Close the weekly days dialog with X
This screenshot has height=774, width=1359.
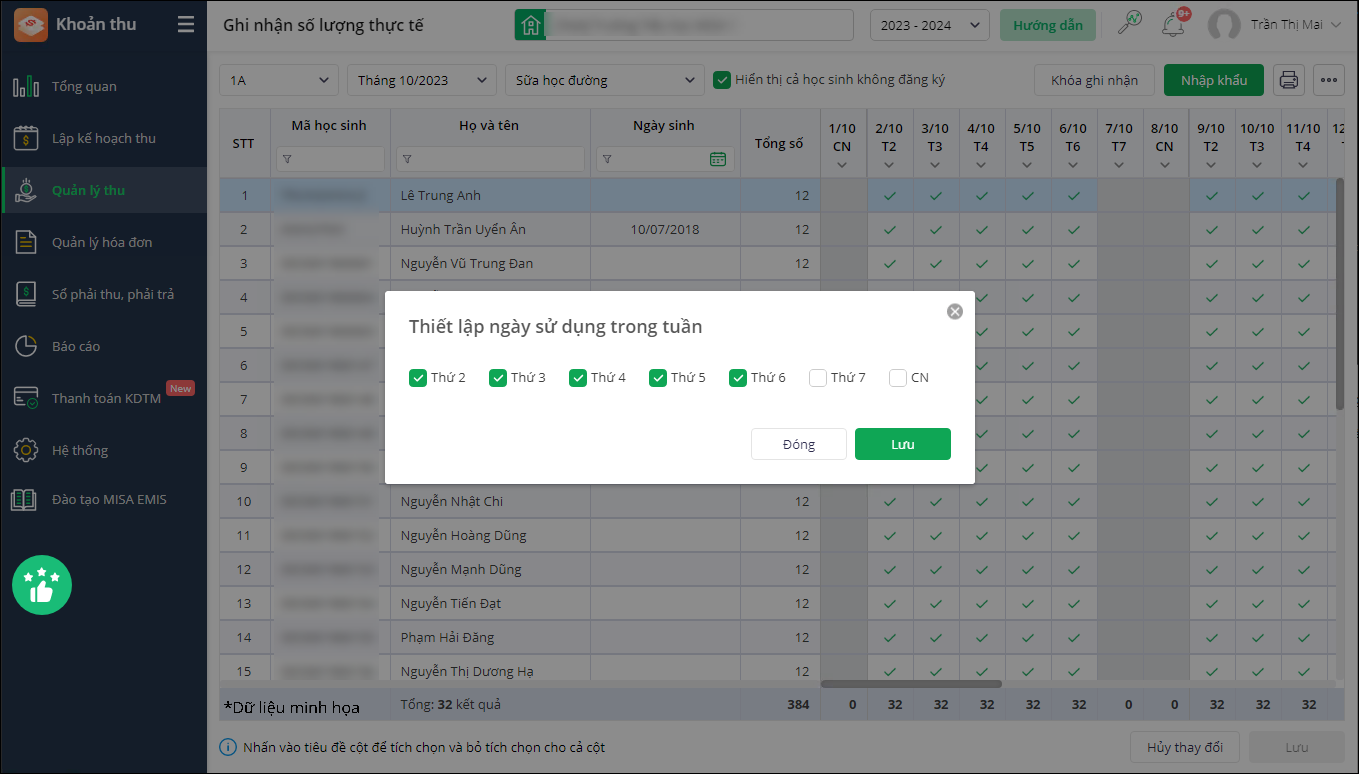[x=955, y=311]
